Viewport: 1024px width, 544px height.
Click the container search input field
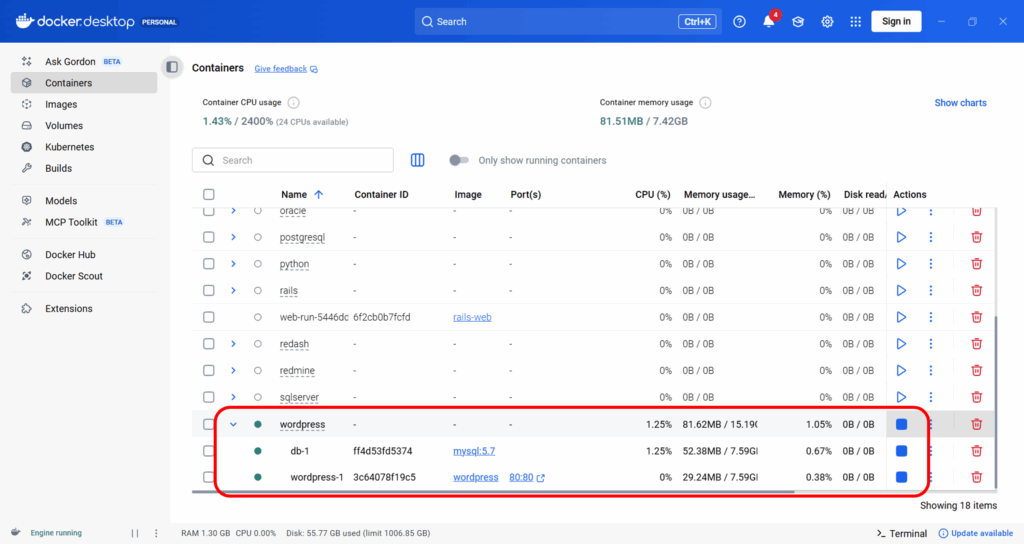pos(300,160)
